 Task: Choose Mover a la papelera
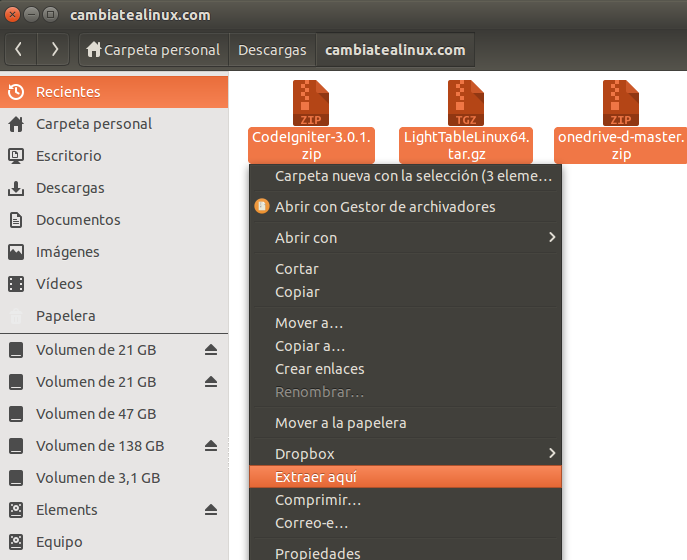(405, 423)
